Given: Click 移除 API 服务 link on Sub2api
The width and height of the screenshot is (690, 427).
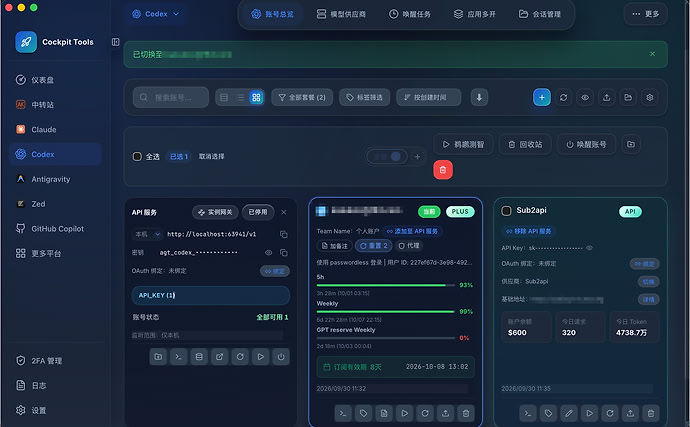Looking at the screenshot, I should pyautogui.click(x=529, y=231).
